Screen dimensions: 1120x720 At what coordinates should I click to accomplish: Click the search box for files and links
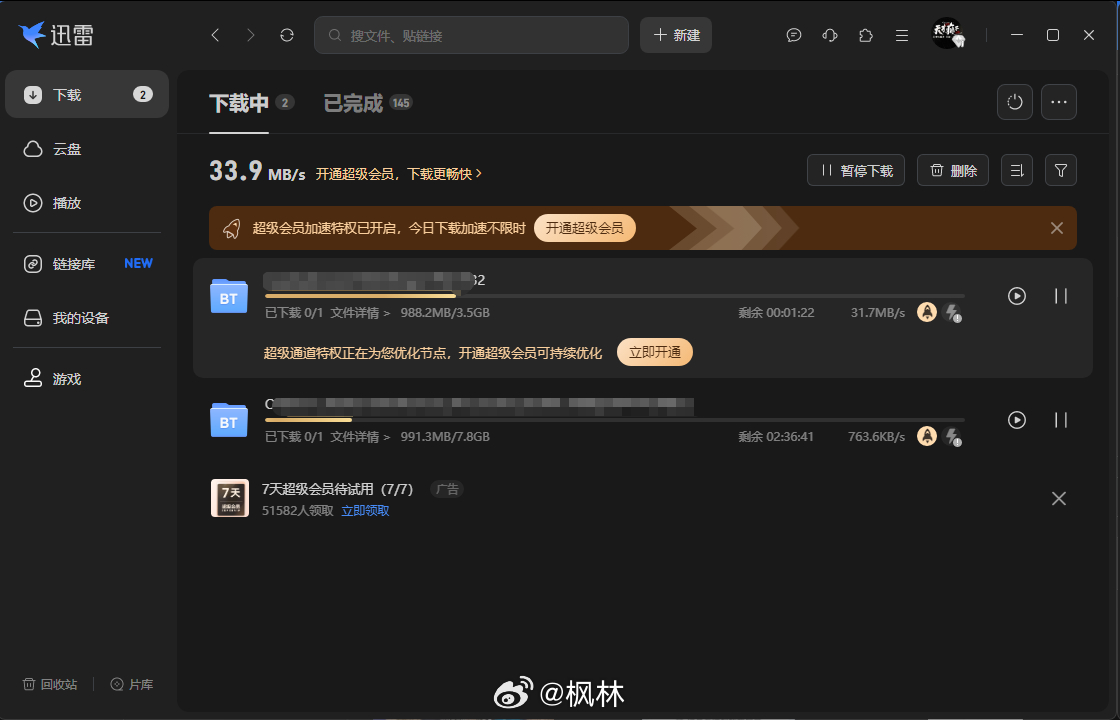(471, 35)
